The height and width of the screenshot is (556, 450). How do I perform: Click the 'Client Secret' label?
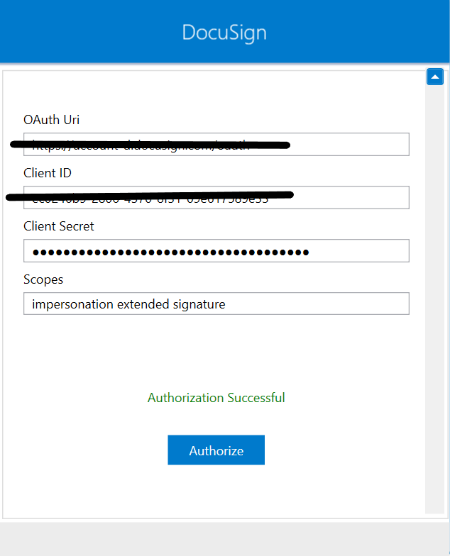click(x=59, y=226)
